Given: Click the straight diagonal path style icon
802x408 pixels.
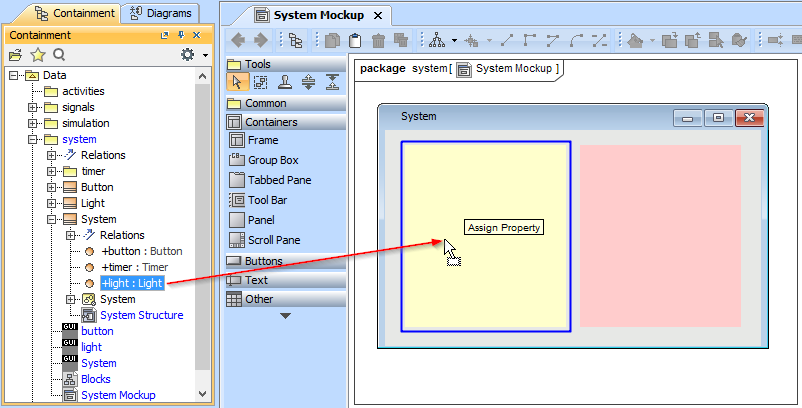Looking at the screenshot, I should pyautogui.click(x=507, y=40).
